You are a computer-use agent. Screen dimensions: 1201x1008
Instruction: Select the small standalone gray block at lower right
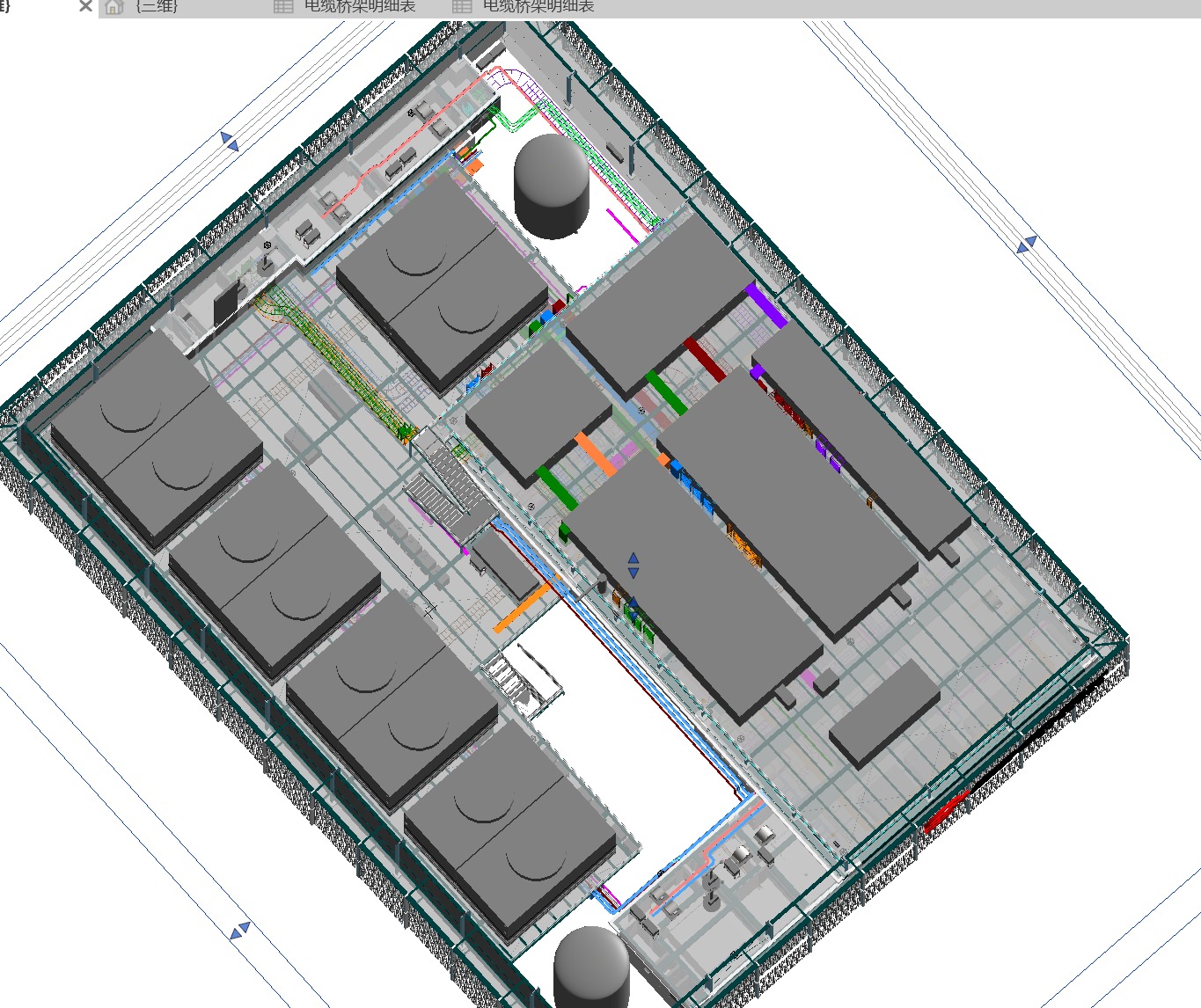pyautogui.click(x=884, y=714)
